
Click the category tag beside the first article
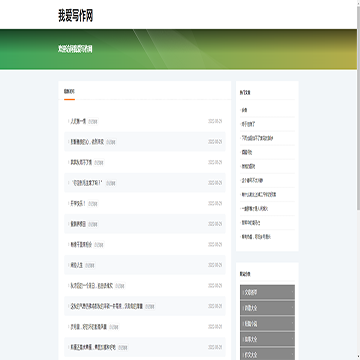pyautogui.click(x=93, y=122)
